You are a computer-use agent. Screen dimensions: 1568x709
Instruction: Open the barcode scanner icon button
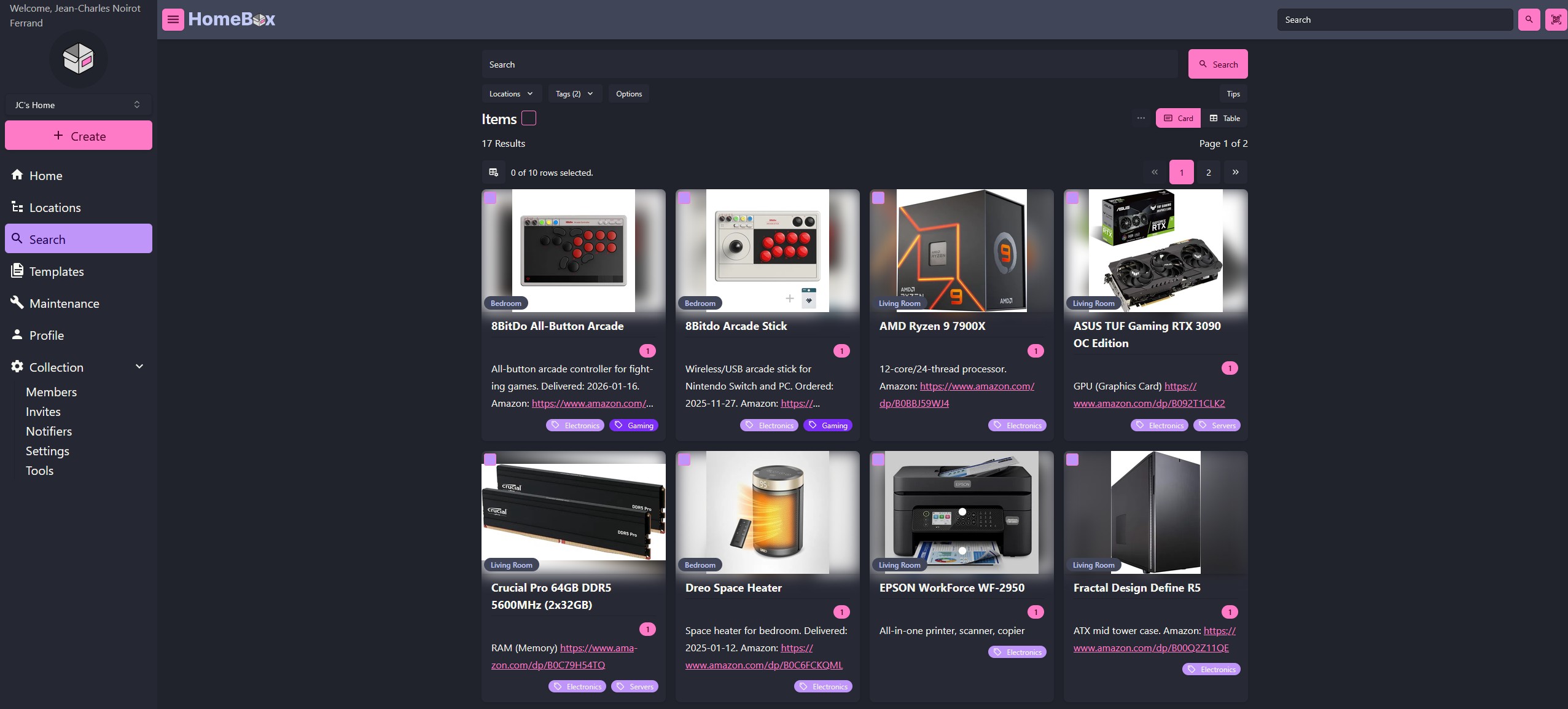[1556, 20]
